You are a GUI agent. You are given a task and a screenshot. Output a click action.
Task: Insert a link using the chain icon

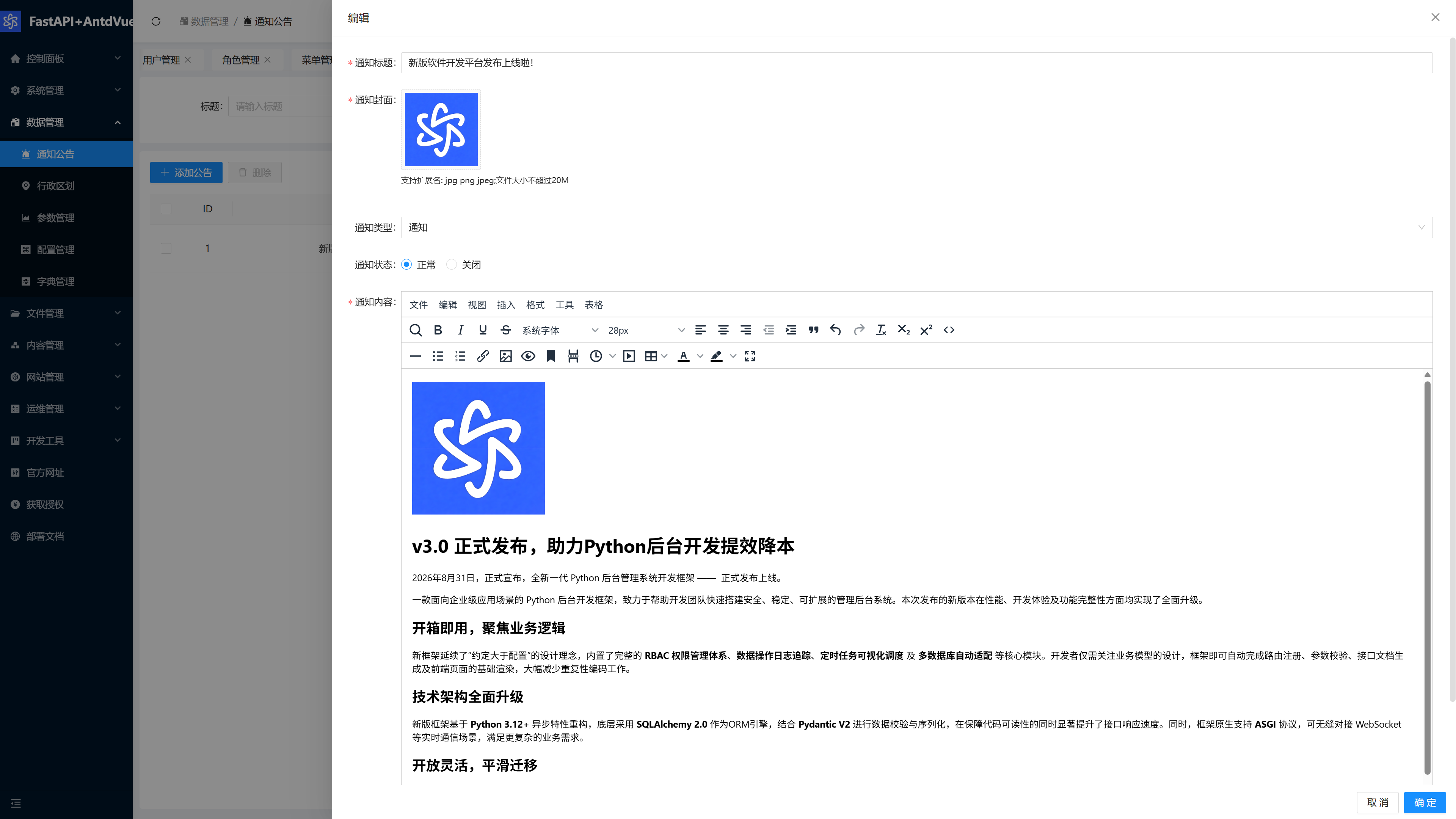483,356
